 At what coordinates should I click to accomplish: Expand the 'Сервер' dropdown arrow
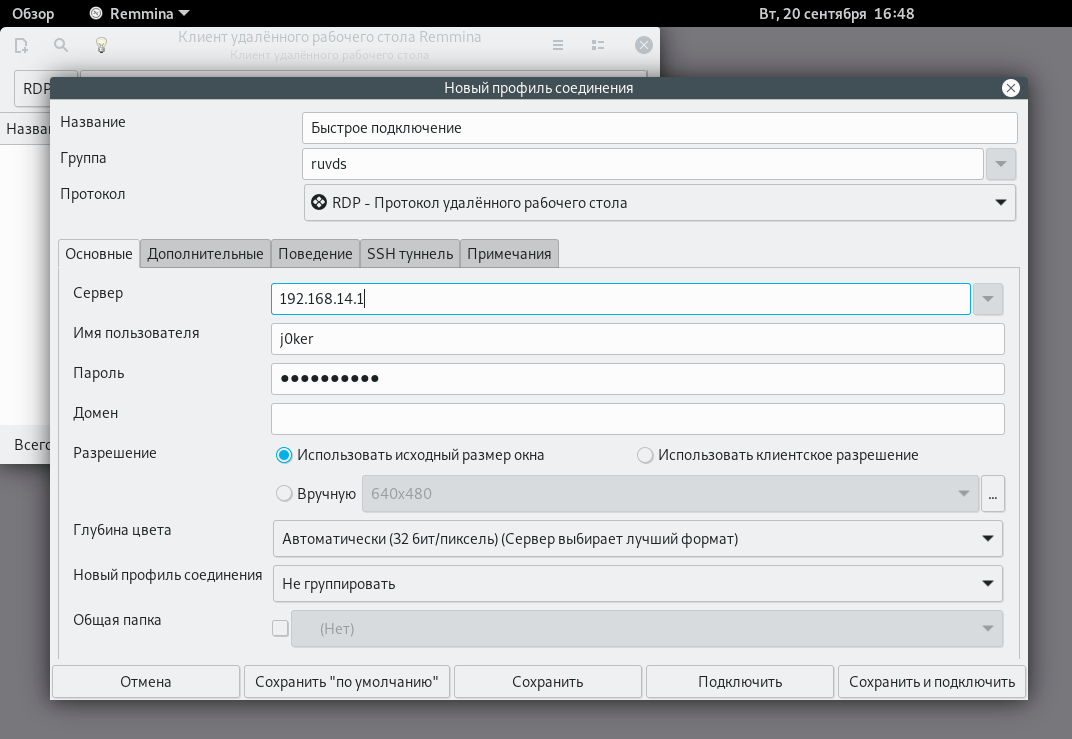click(987, 298)
